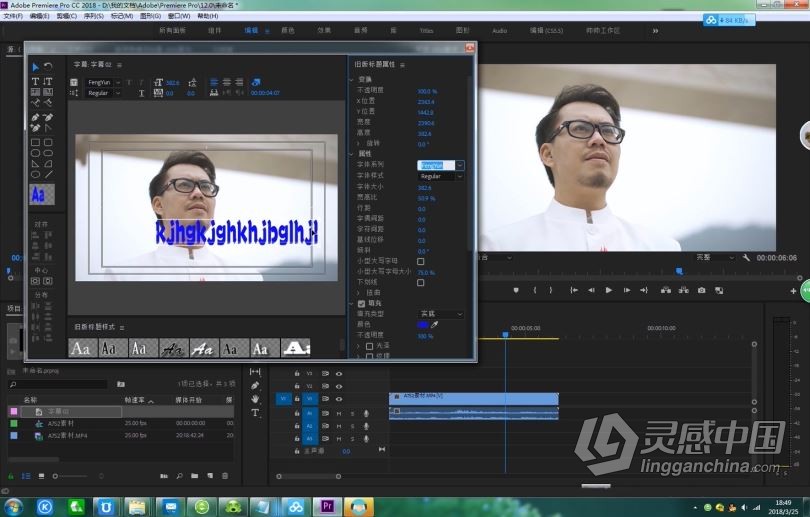This screenshot has height=517, width=810.
Task: Toggle the V3 track lock
Action: [297, 373]
